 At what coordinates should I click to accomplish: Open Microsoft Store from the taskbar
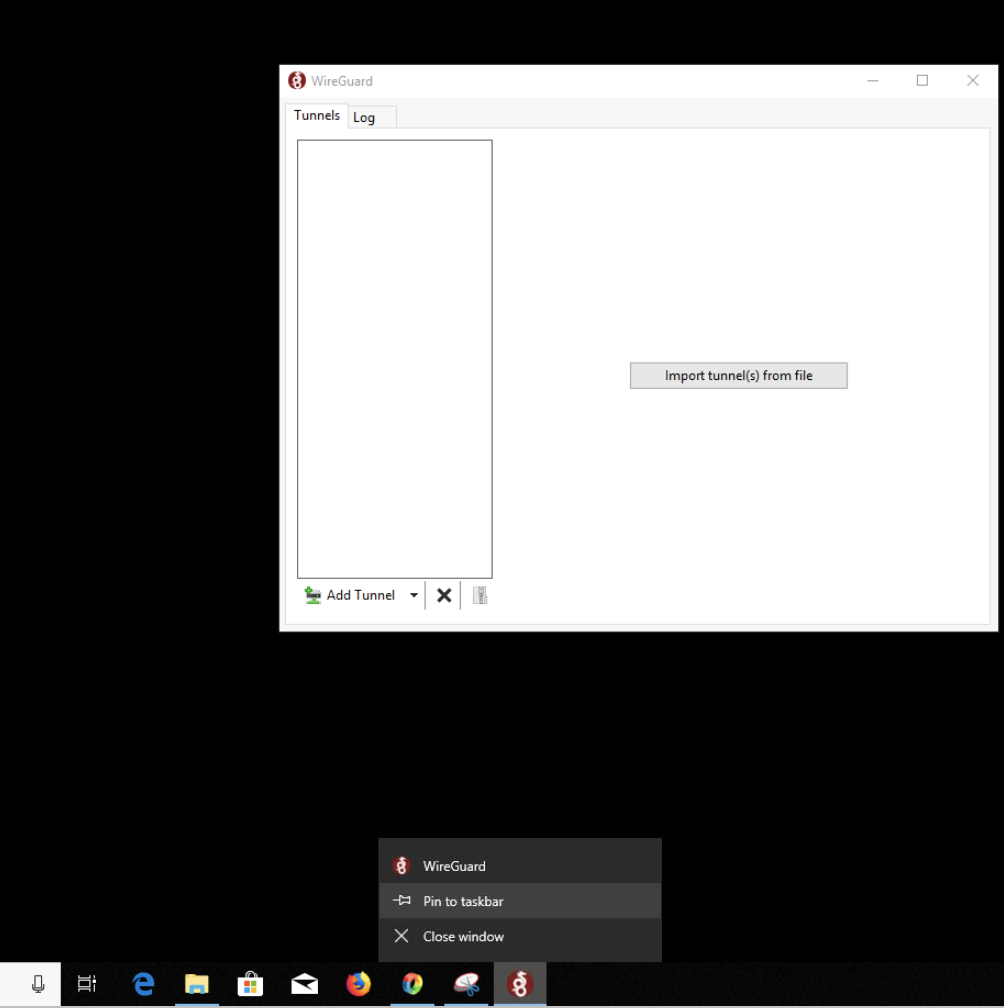coord(250,984)
